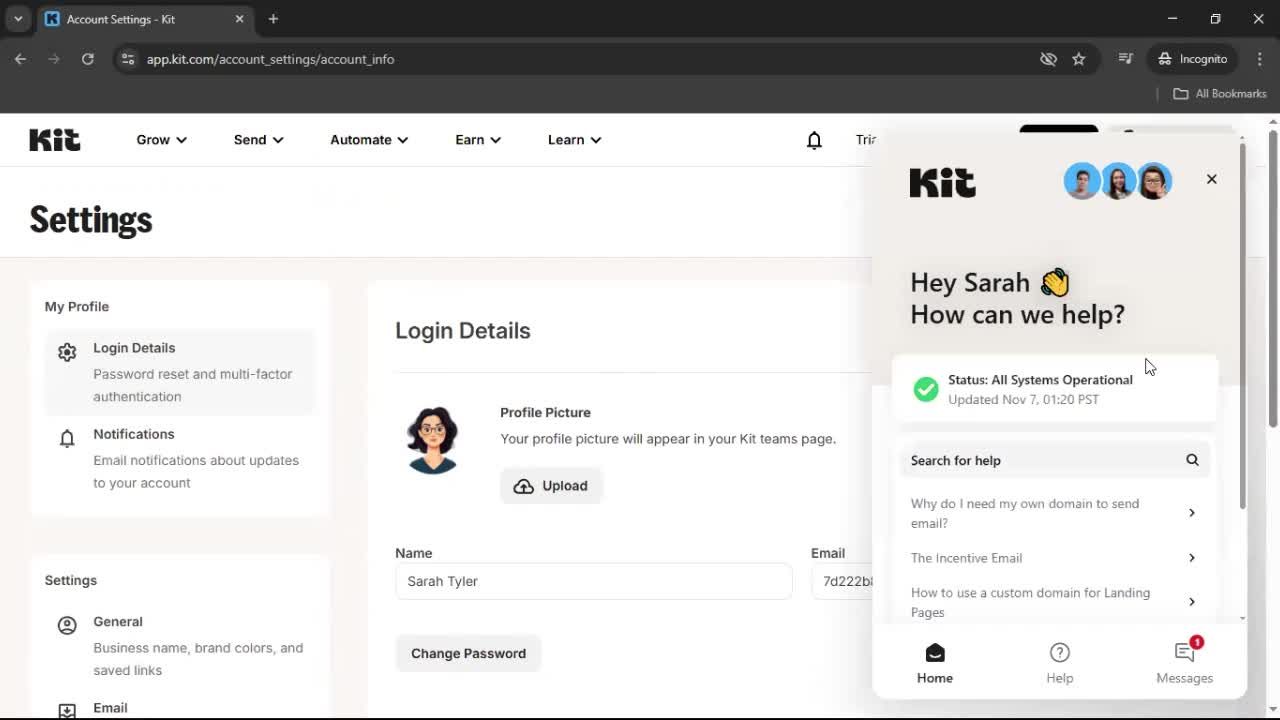This screenshot has height=720, width=1280.
Task: Expand the Grow menu
Action: (x=160, y=140)
